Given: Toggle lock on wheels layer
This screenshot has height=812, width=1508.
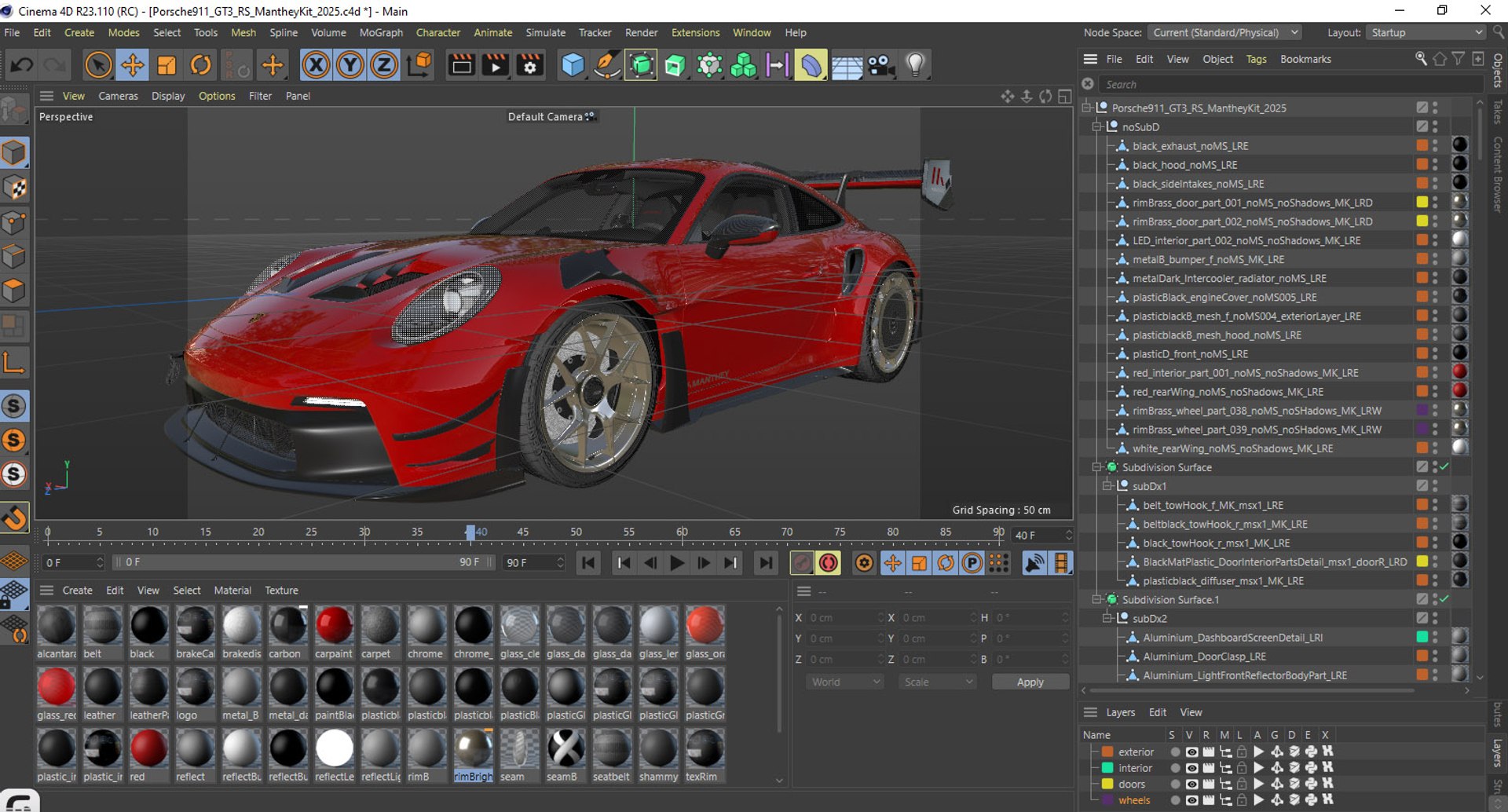Looking at the screenshot, I should 1242,800.
